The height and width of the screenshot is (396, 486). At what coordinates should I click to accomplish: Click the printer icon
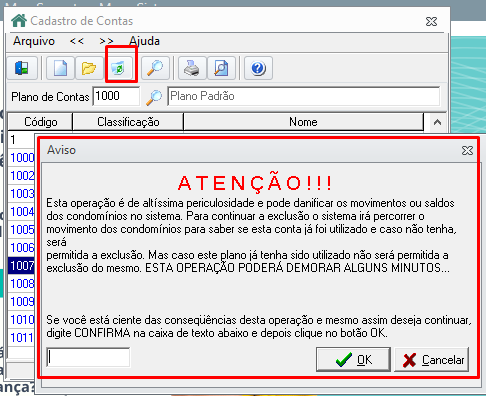click(192, 68)
